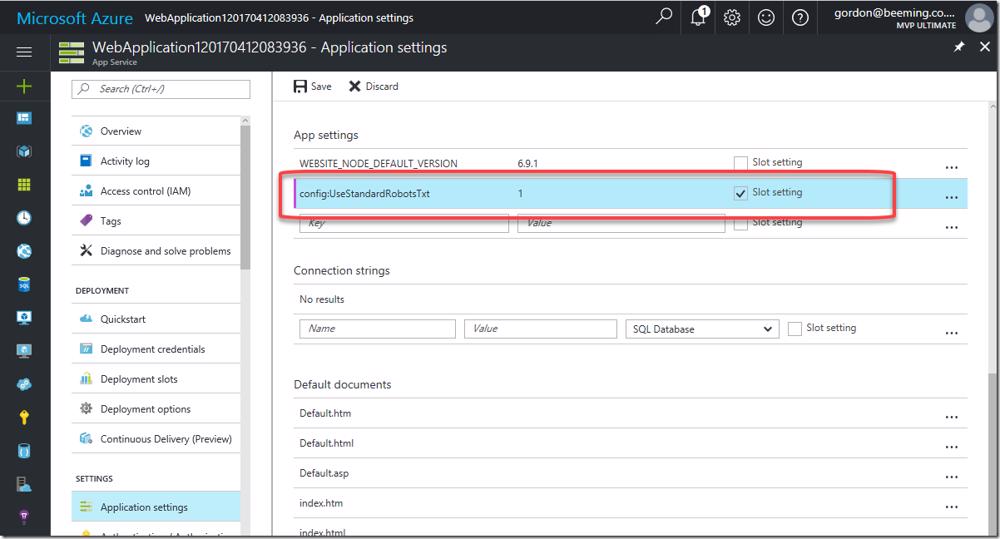Viewport: 1000px width, 539px height.
Task: Click the Default.htm document row
Action: (630, 413)
